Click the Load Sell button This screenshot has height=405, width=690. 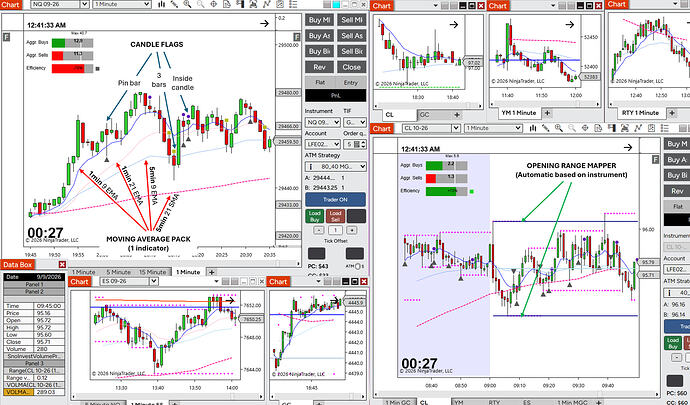point(335,216)
